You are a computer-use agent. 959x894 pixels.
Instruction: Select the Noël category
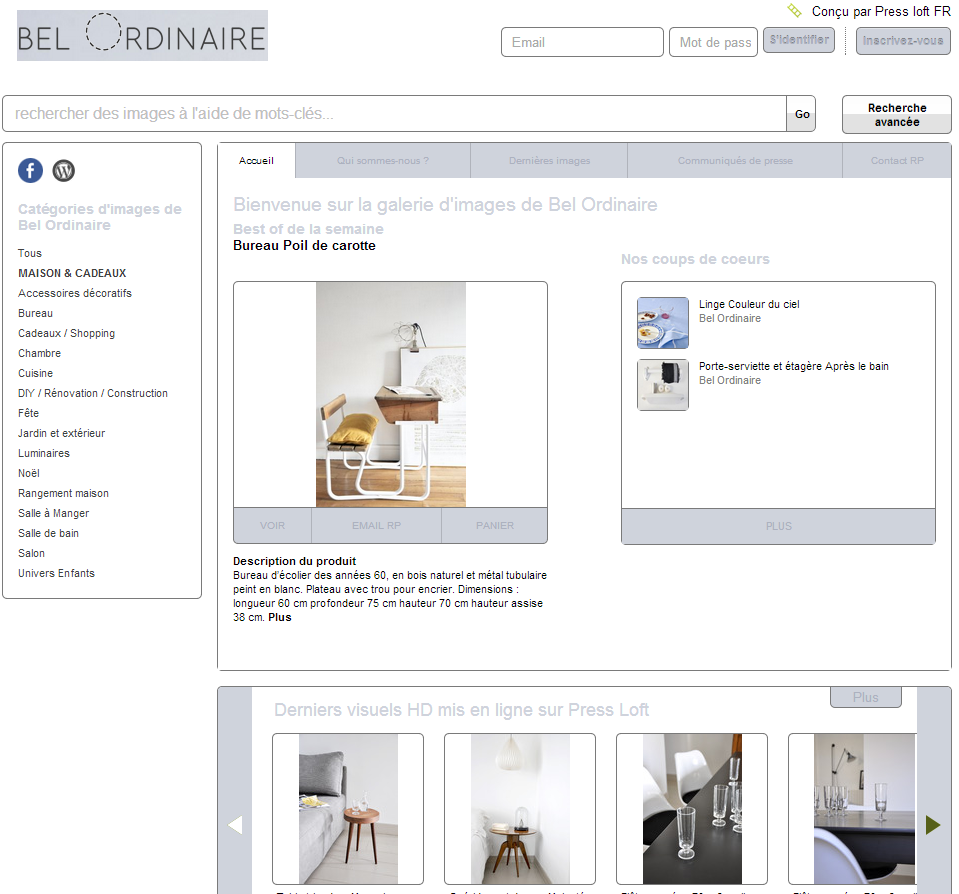pyautogui.click(x=29, y=473)
